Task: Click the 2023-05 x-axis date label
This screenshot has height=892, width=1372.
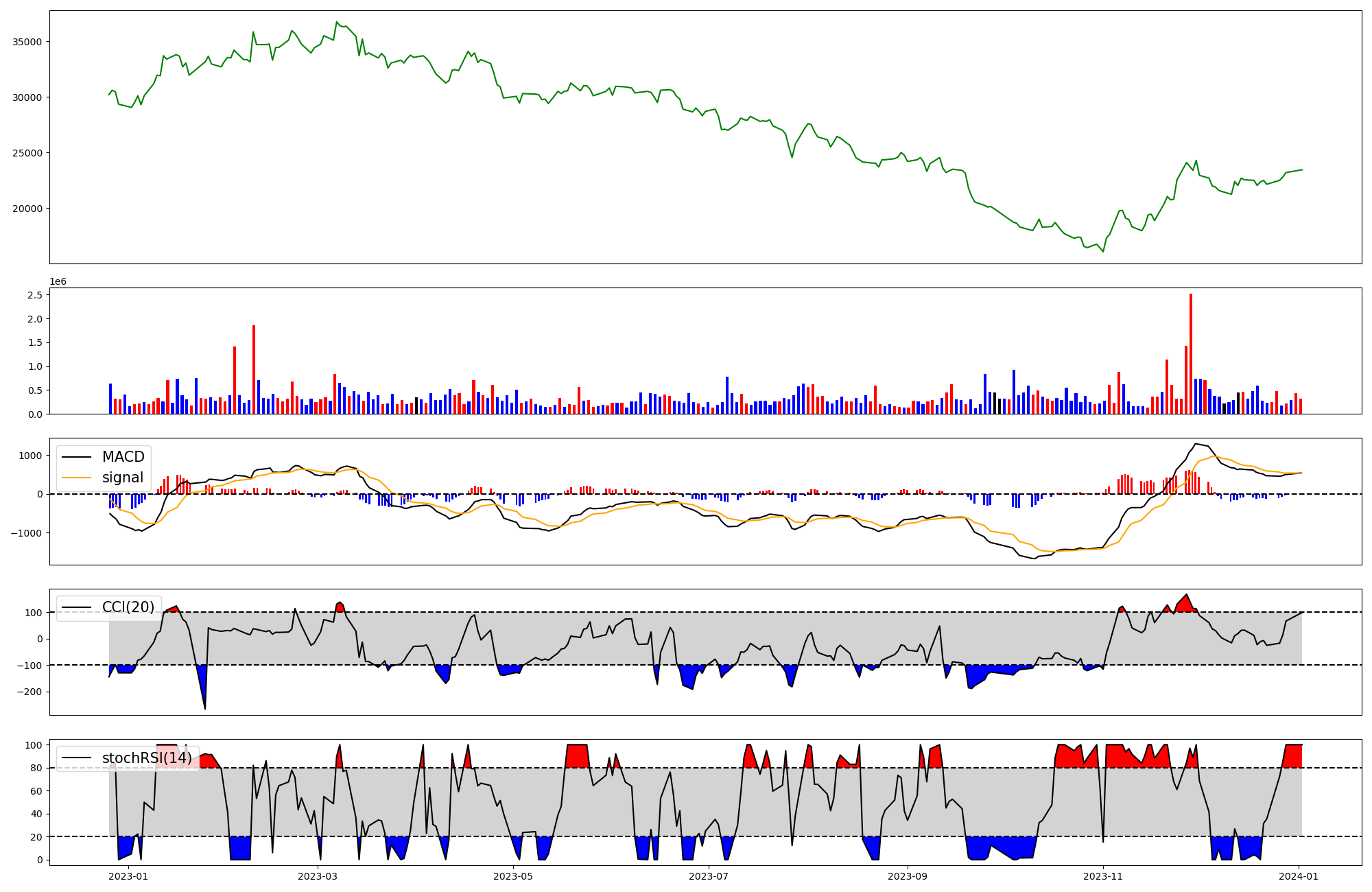Action: coord(513,876)
